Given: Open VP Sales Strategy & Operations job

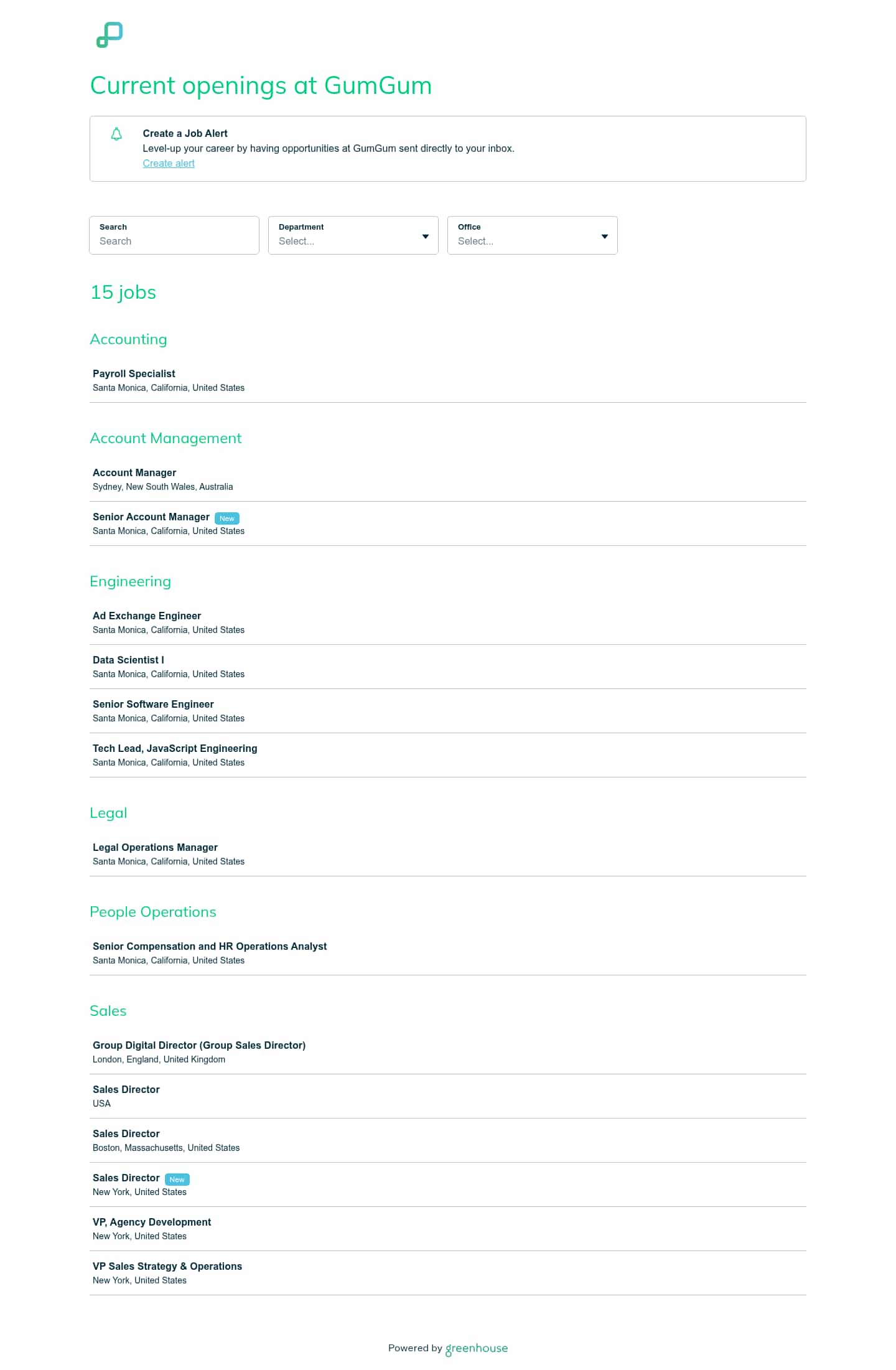Looking at the screenshot, I should pyautogui.click(x=448, y=1273).
